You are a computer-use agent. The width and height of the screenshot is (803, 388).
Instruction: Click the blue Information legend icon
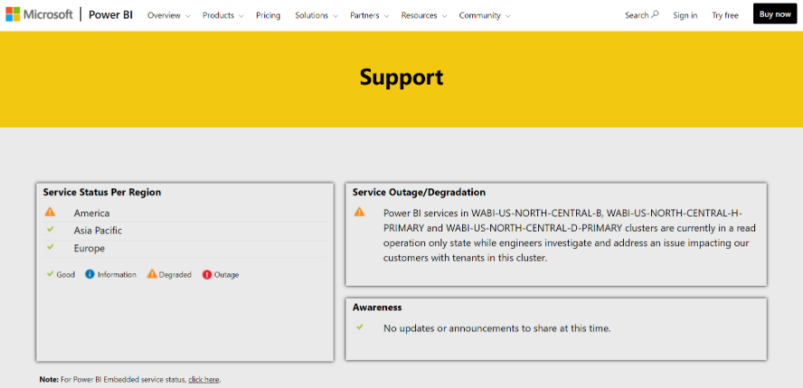coord(90,274)
